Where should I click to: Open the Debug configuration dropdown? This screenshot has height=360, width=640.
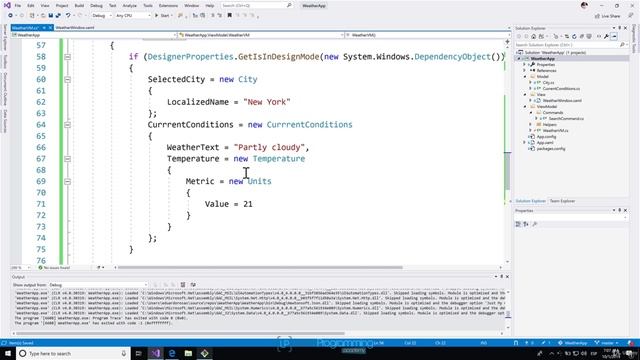(102, 16)
